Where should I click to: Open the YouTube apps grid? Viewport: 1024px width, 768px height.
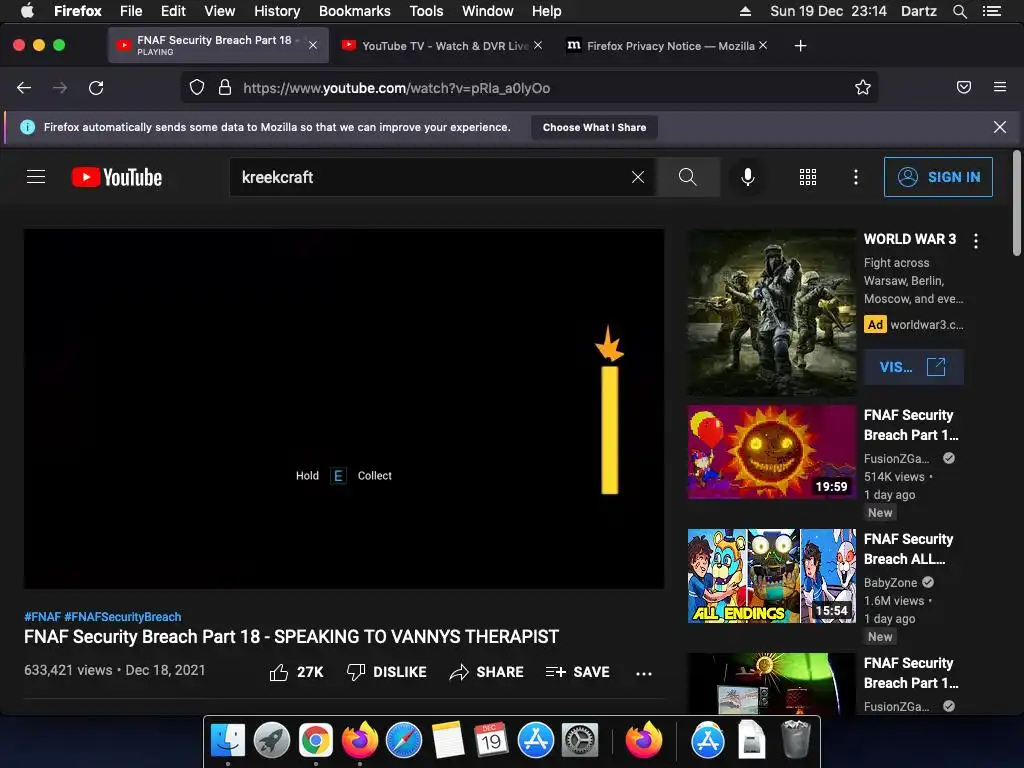click(808, 177)
